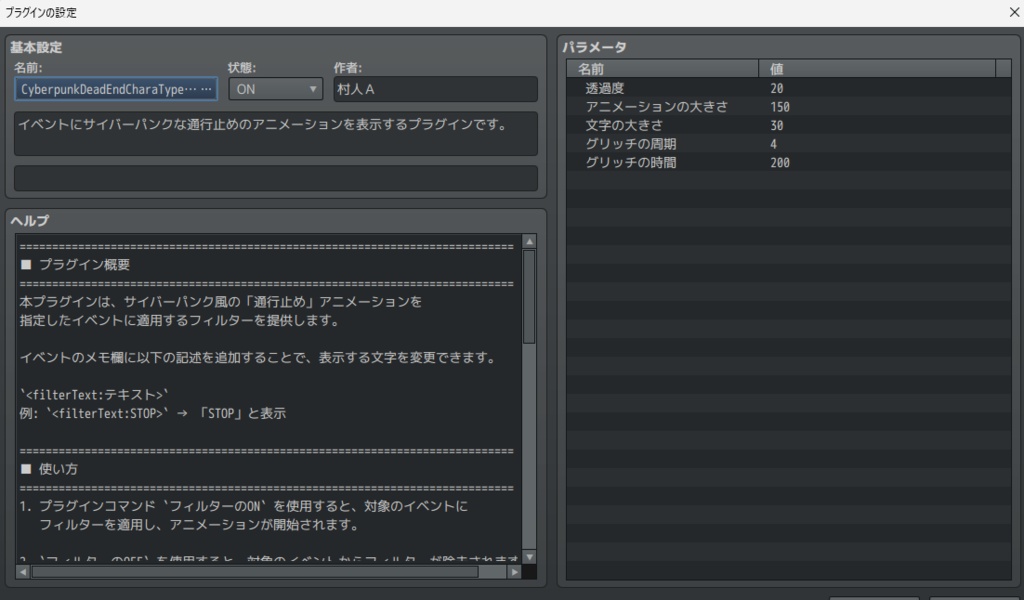
Task: Click the plugin name input field
Action: point(100,89)
